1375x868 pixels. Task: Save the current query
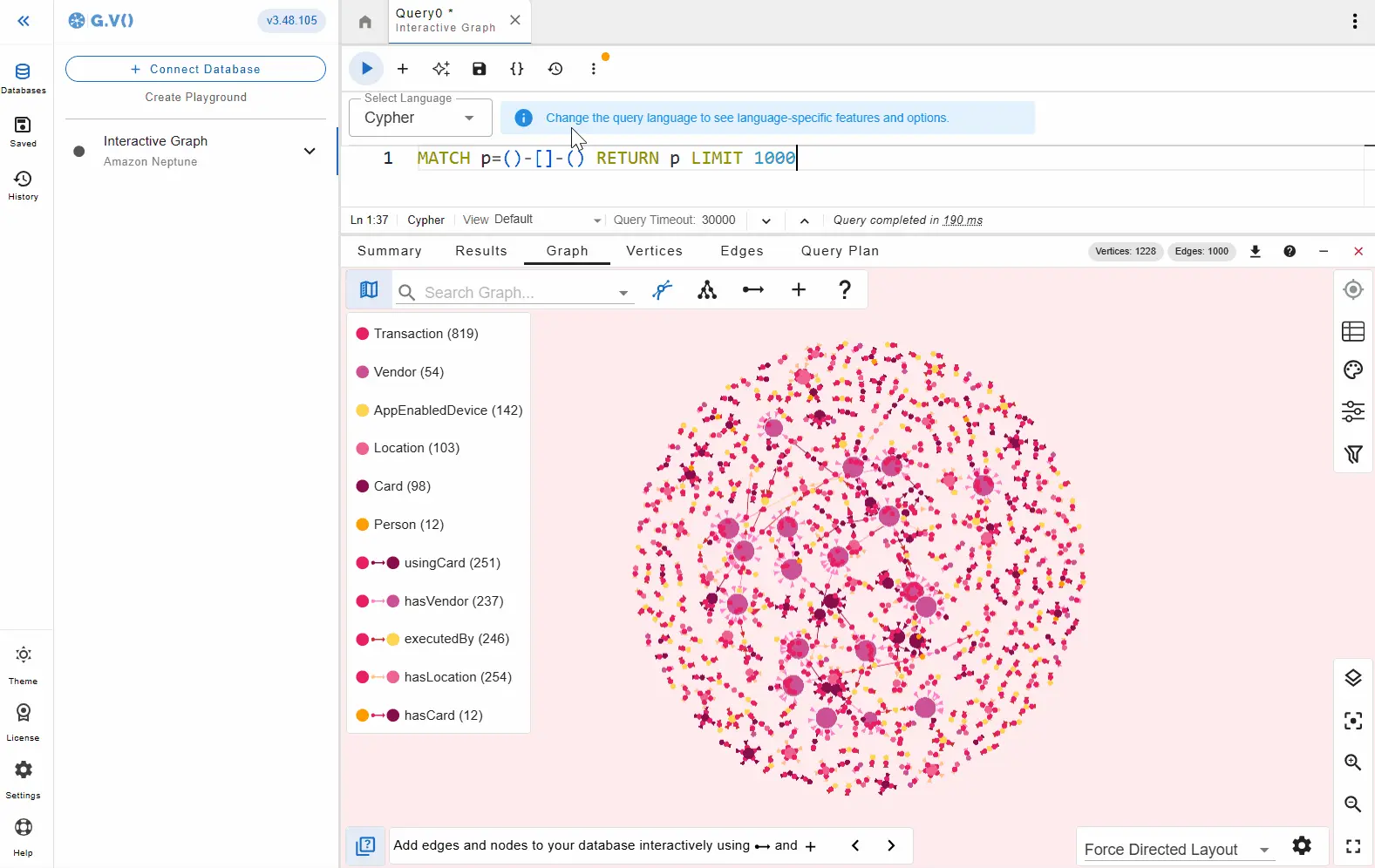[479, 69]
